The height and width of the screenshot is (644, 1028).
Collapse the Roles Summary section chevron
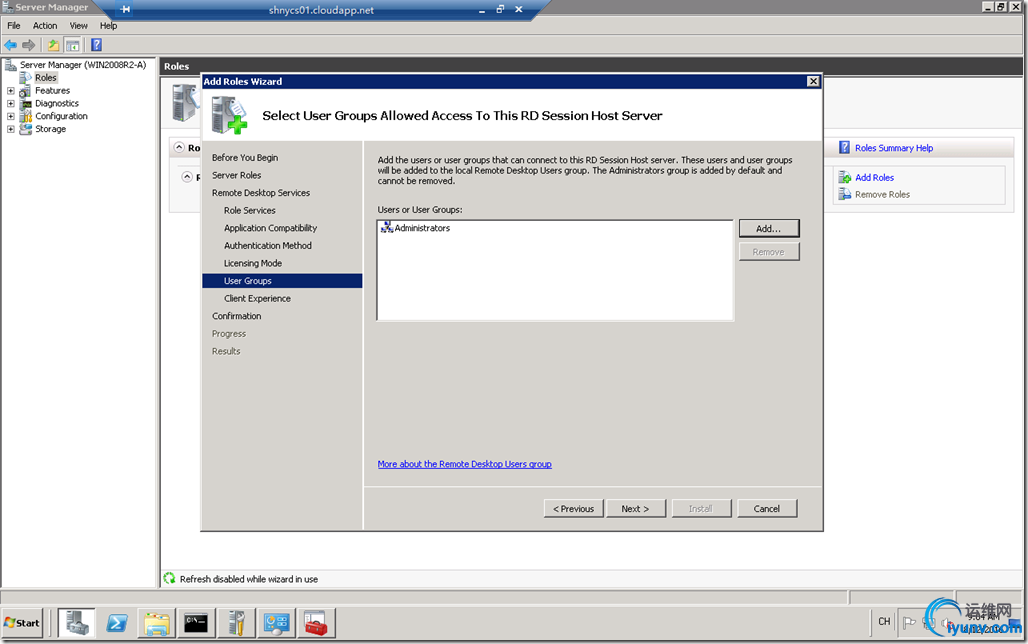[x=179, y=148]
